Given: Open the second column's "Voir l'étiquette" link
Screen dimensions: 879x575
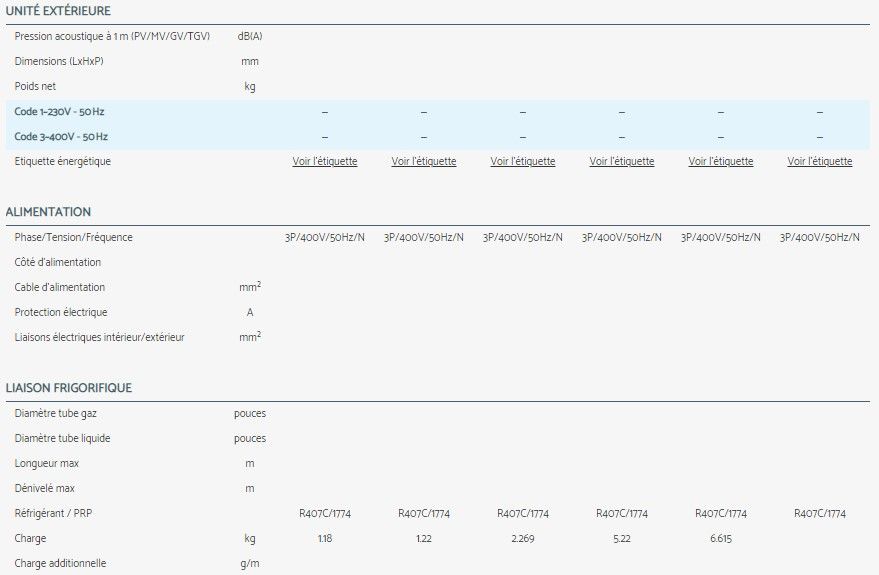Looking at the screenshot, I should pos(423,162).
